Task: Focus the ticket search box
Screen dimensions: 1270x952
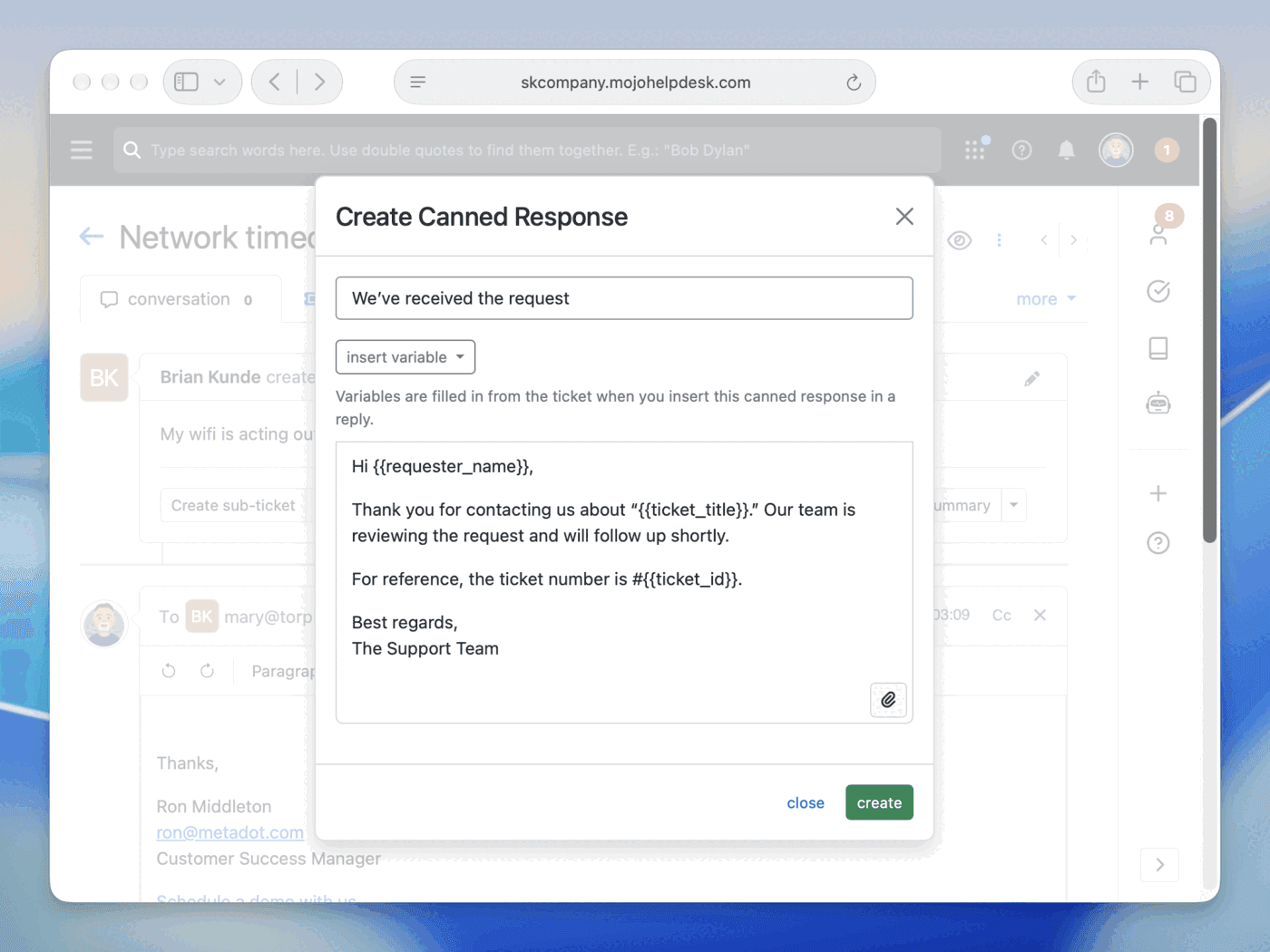Action: click(527, 150)
